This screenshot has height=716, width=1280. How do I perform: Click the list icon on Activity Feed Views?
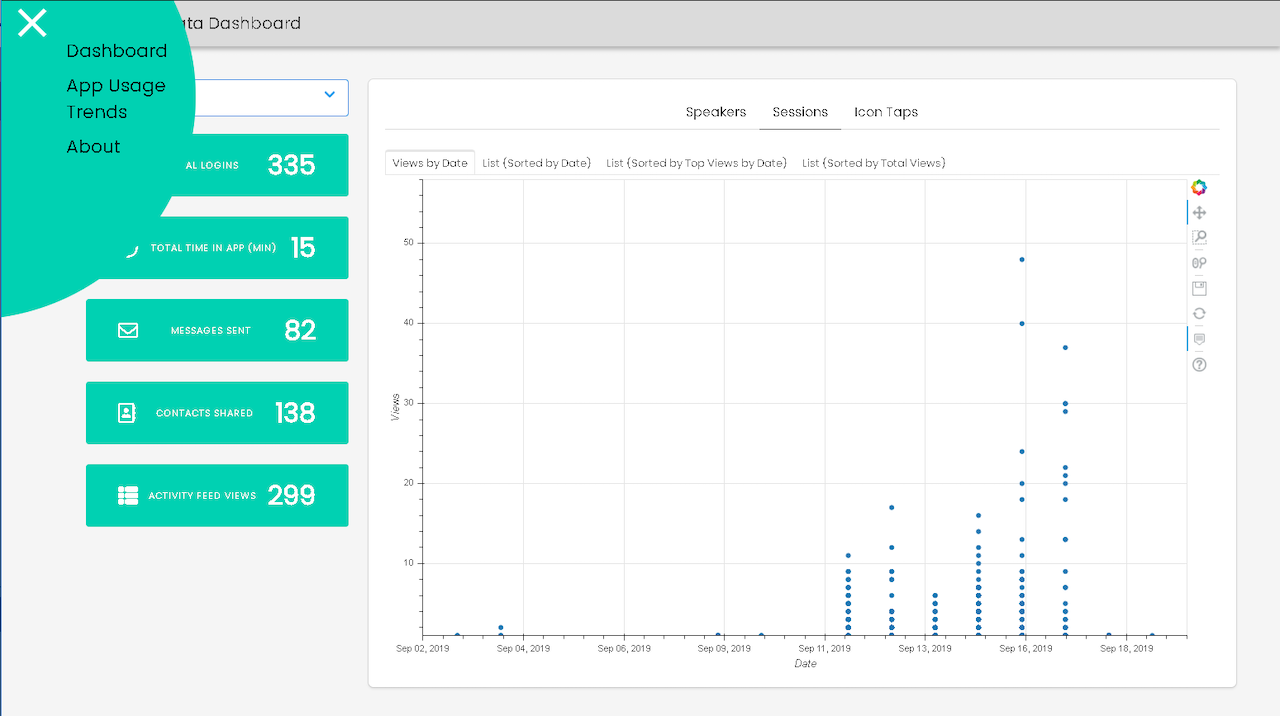[128, 496]
